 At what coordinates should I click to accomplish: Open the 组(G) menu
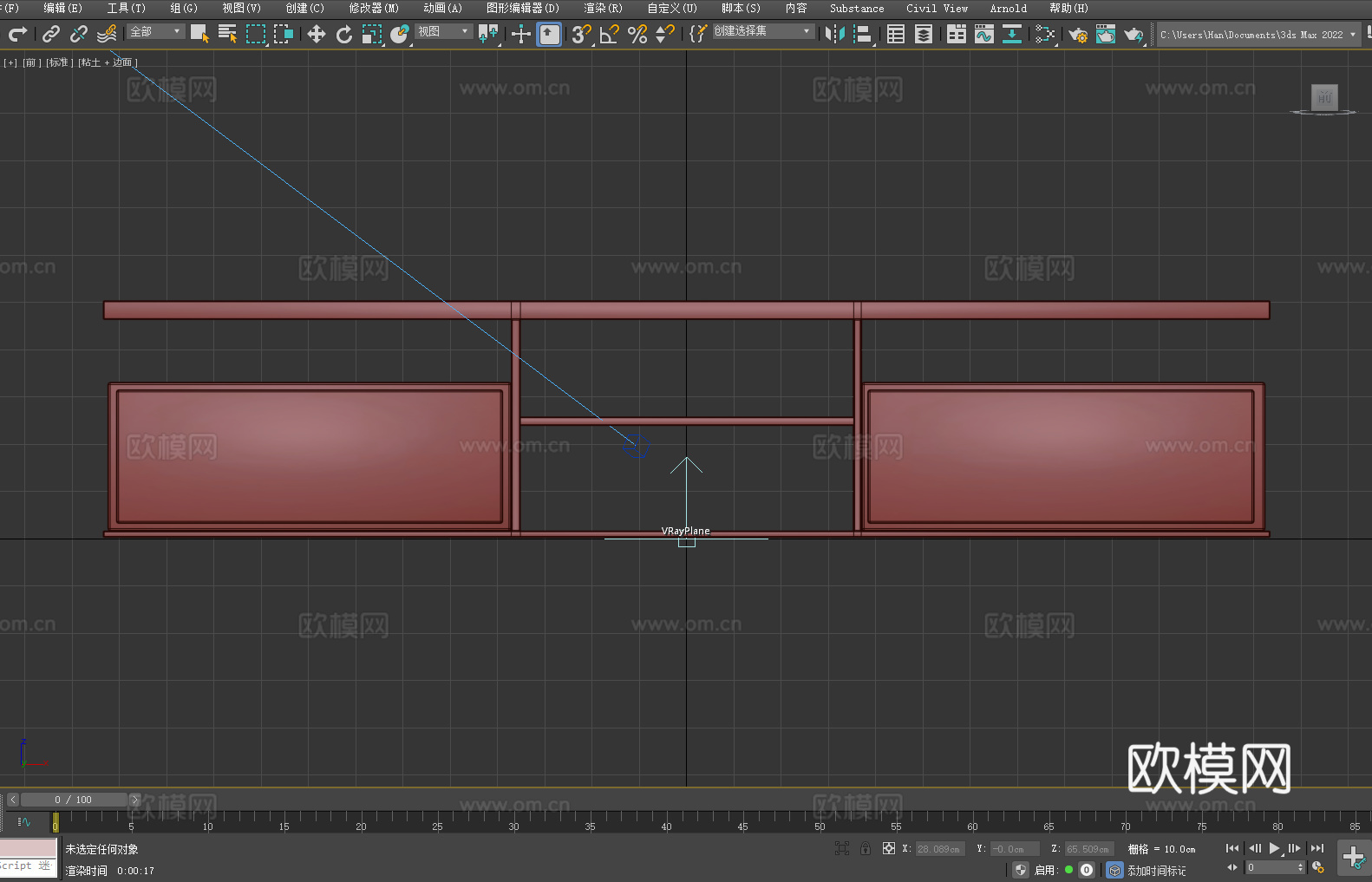click(x=183, y=8)
